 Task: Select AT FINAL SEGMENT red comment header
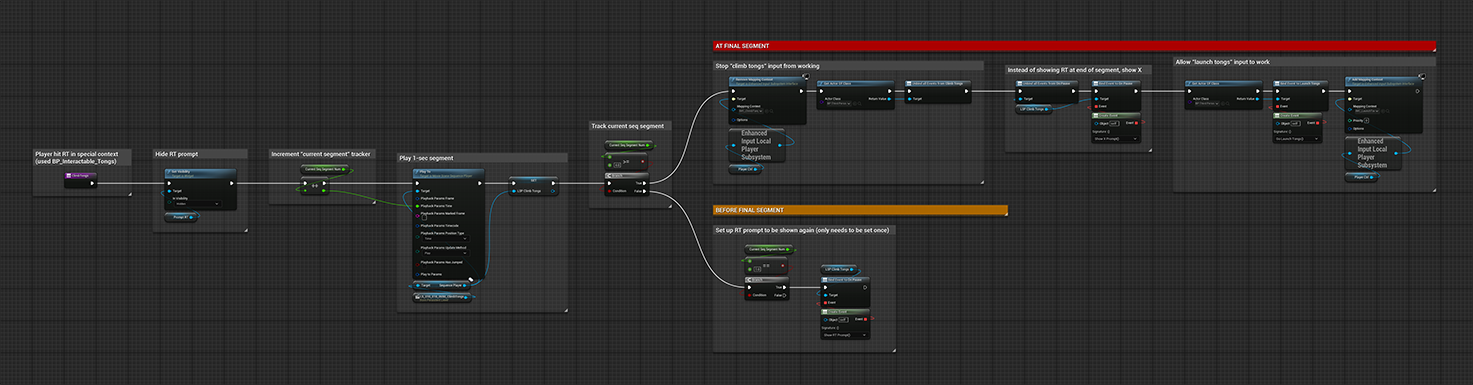tap(1074, 45)
